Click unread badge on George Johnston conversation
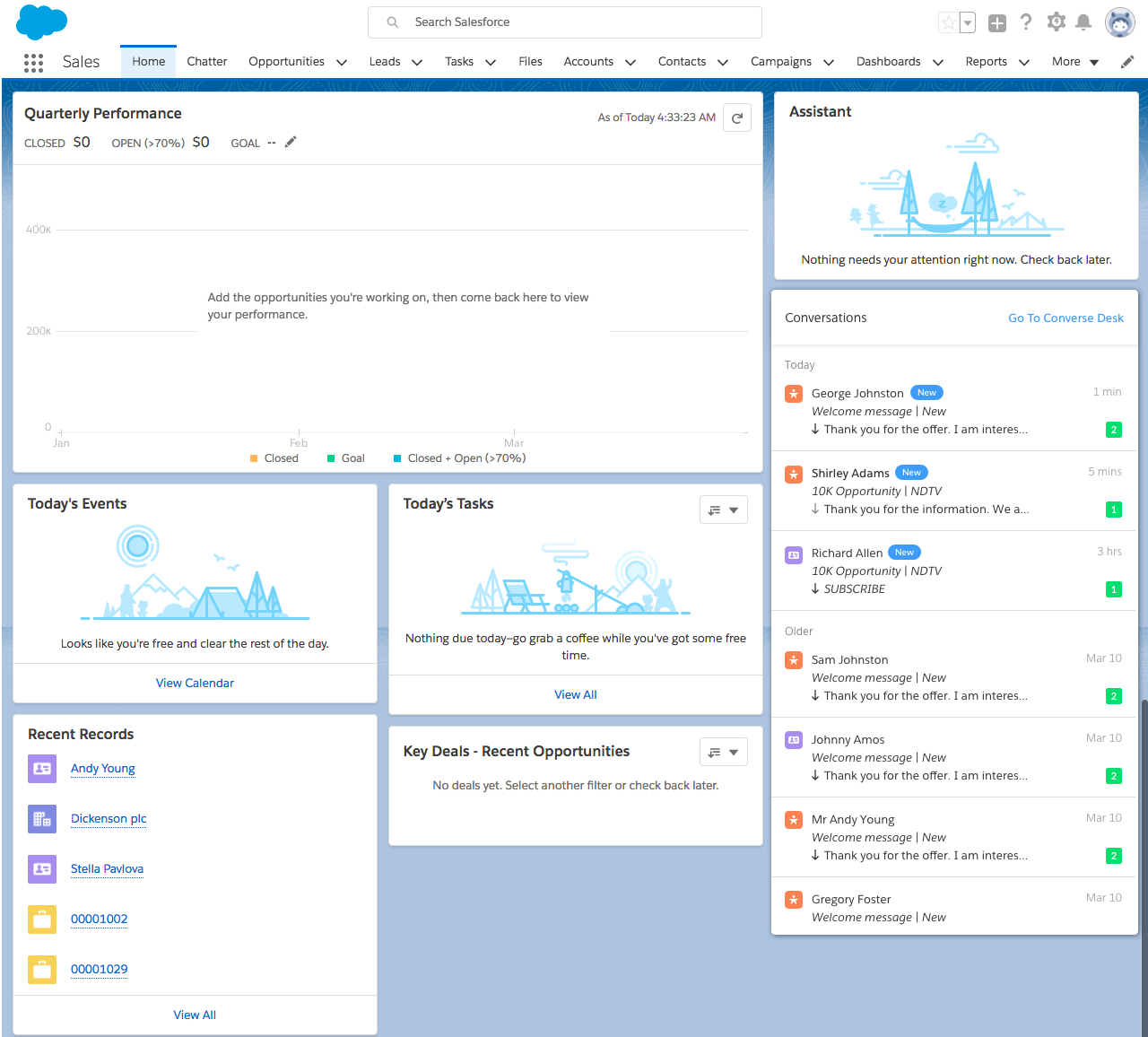This screenshot has height=1037, width=1148. point(1114,430)
